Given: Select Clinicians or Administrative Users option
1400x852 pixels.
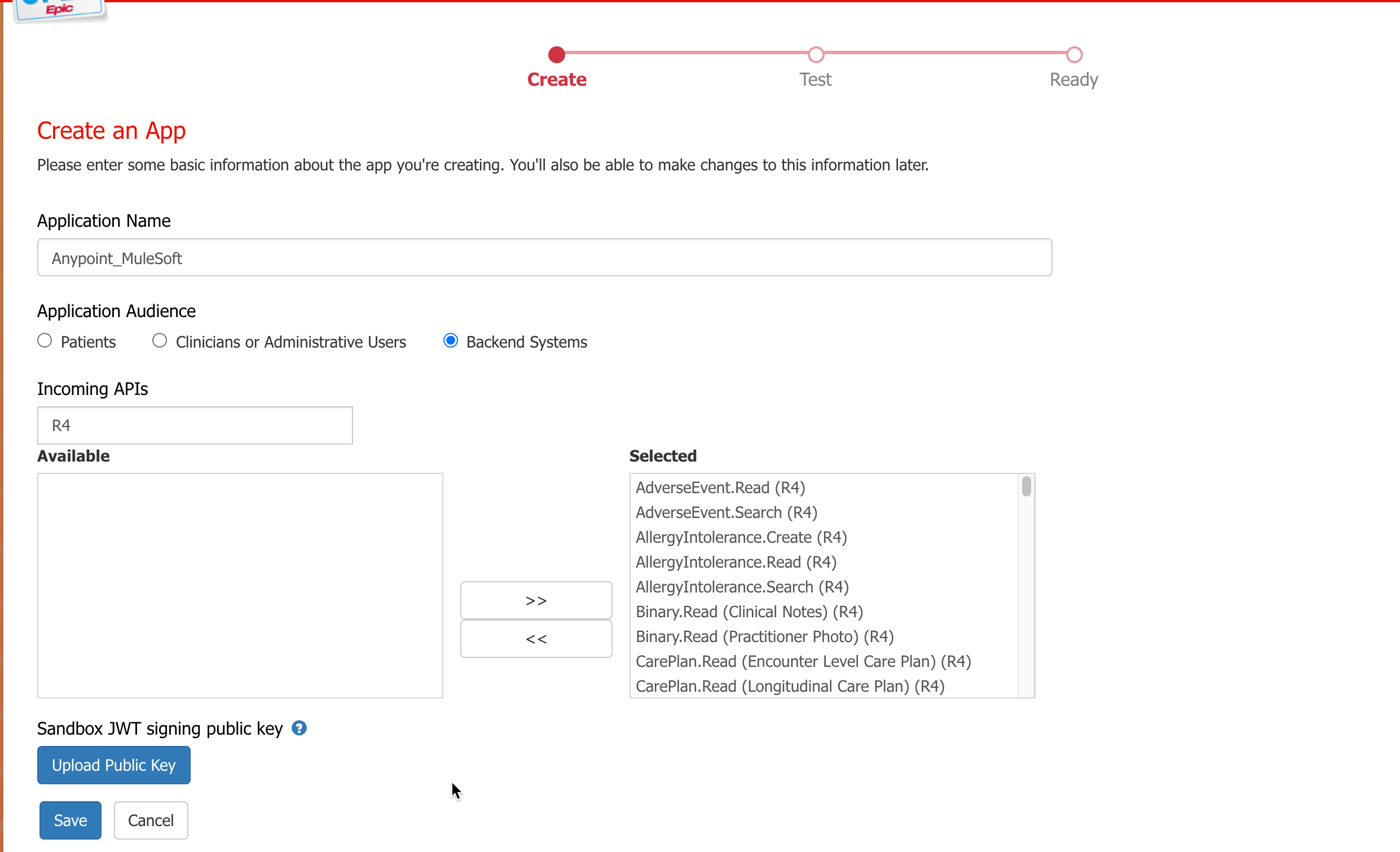Looking at the screenshot, I should point(159,341).
